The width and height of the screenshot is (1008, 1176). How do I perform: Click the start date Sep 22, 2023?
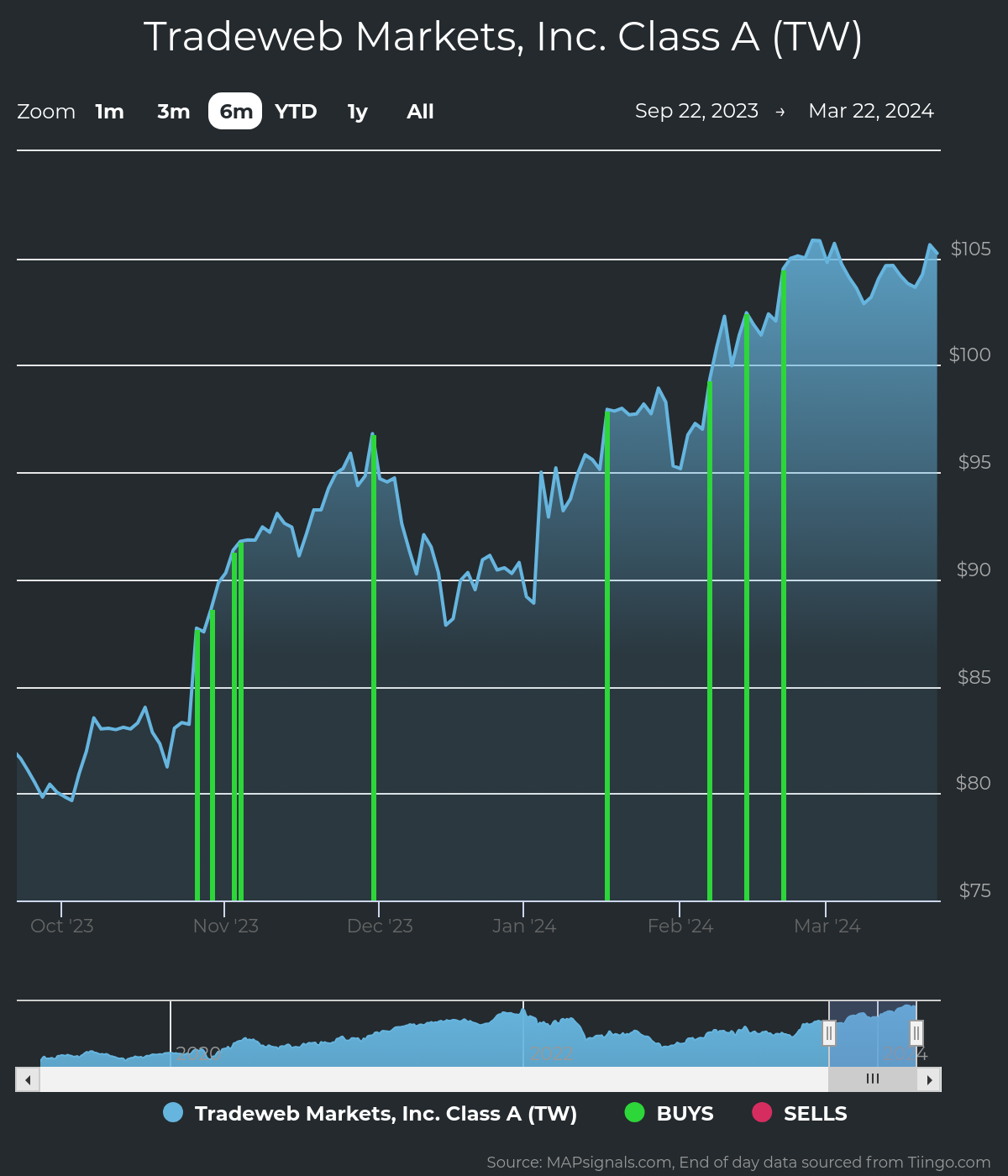[x=697, y=110]
